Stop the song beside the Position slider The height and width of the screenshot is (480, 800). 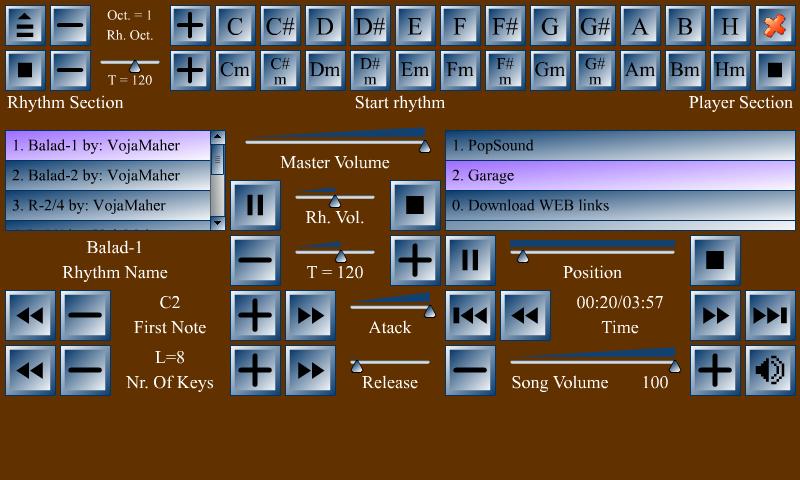(715, 260)
